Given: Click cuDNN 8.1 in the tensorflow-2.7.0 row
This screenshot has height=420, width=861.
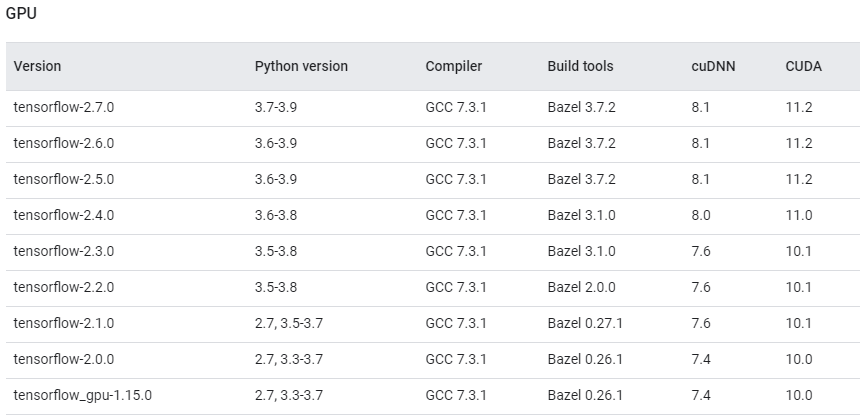Looking at the screenshot, I should click(x=701, y=108).
